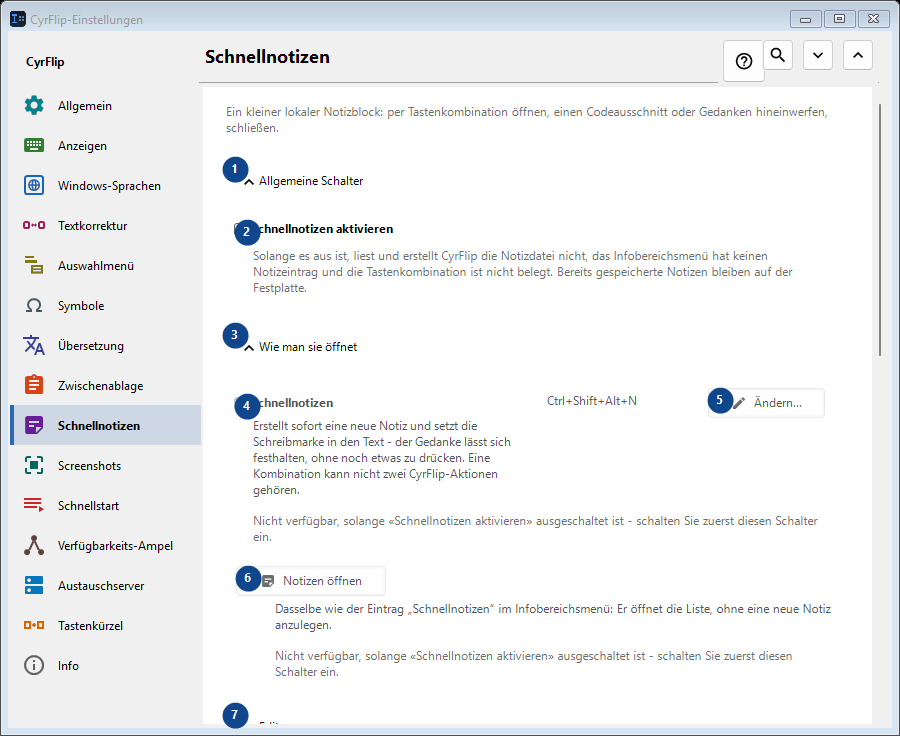This screenshot has height=736, width=900.
Task: Click the Textkorrektur swap icon
Action: coord(34,225)
